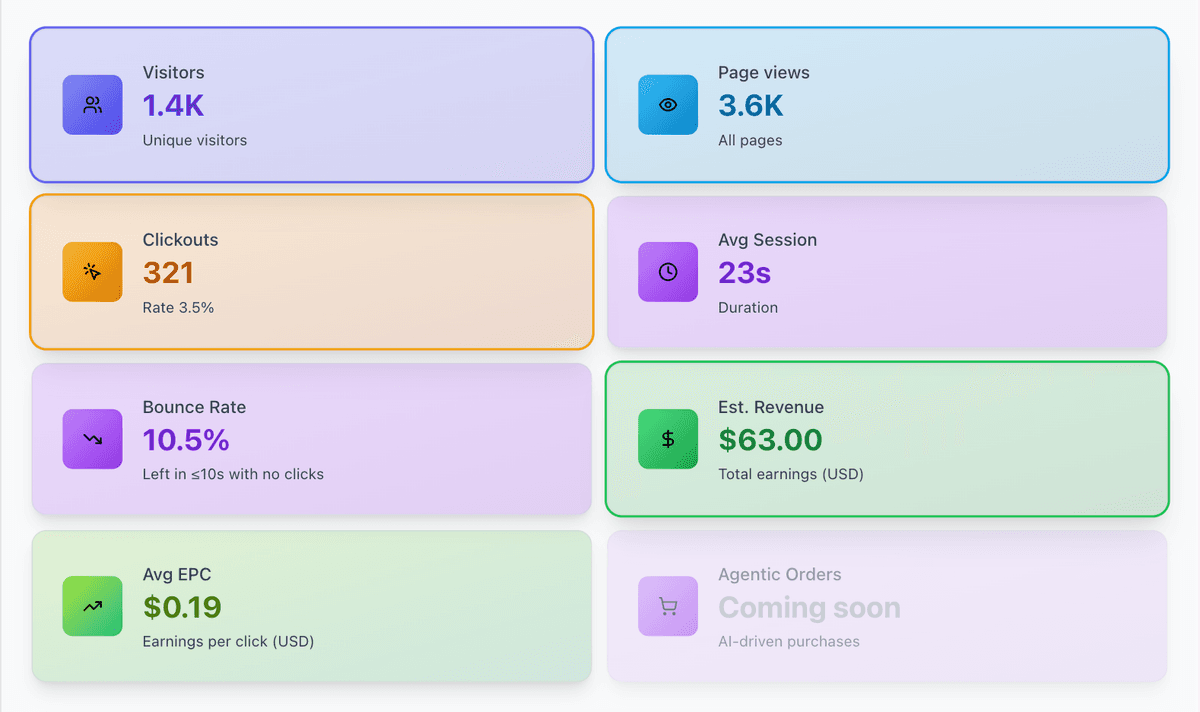Click the 1.4K visitors value
The image size is (1200, 712).
(x=173, y=105)
